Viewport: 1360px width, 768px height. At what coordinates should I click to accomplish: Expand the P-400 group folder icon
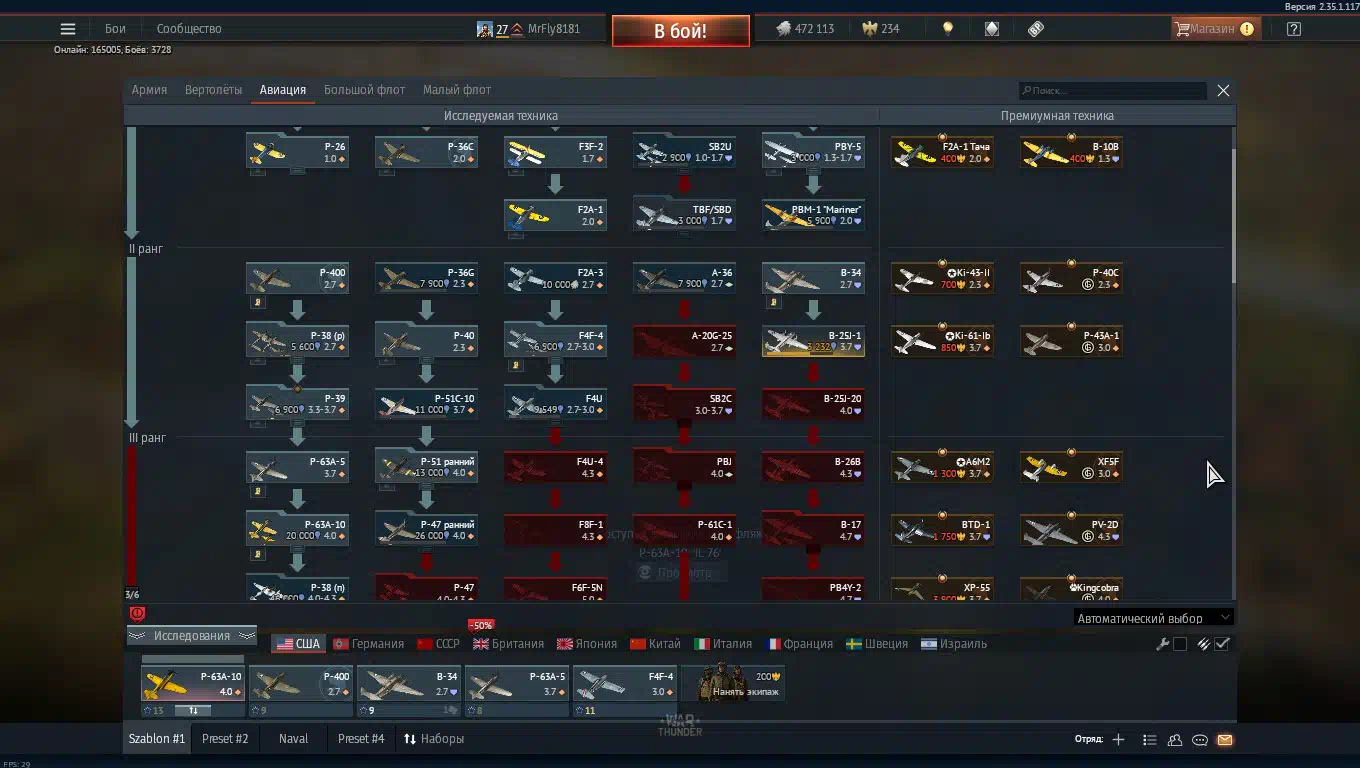click(x=257, y=302)
